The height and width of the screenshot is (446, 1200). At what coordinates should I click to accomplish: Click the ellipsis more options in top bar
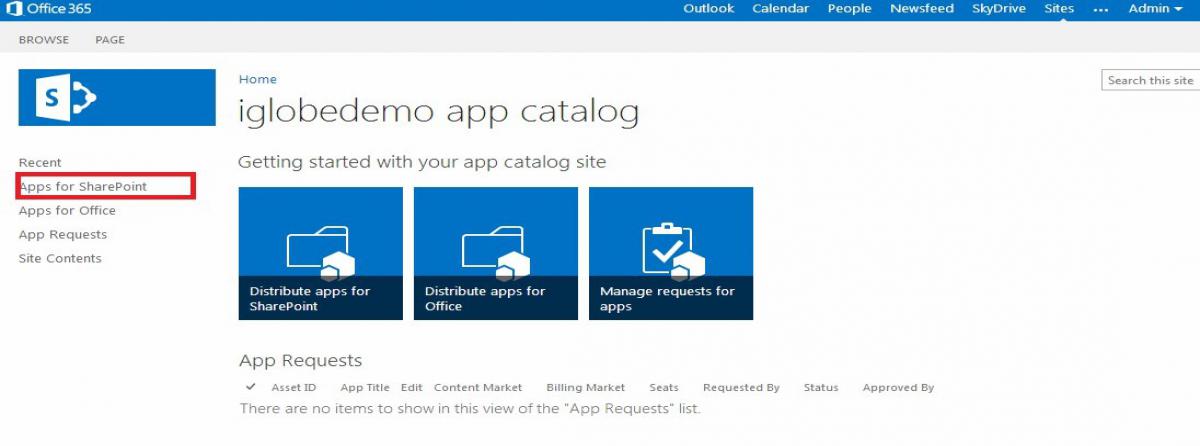[x=1101, y=9]
